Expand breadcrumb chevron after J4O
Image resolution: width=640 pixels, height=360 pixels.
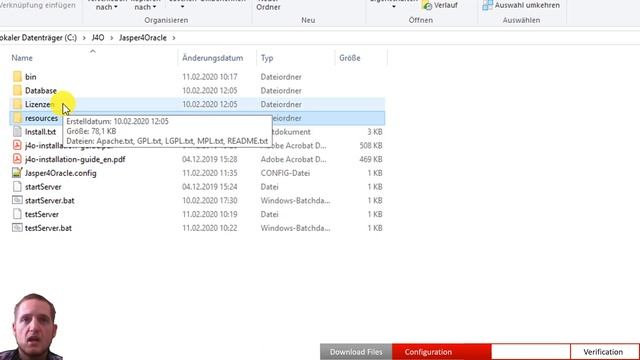(111, 38)
